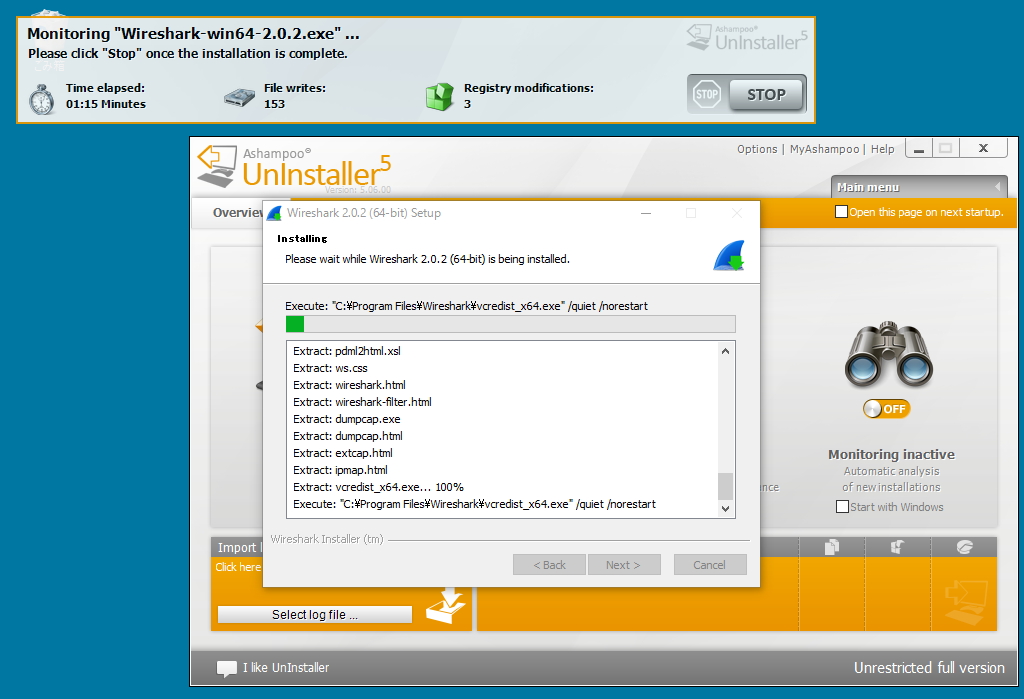
Task: Check Open this page on next startup
Action: (x=842, y=212)
